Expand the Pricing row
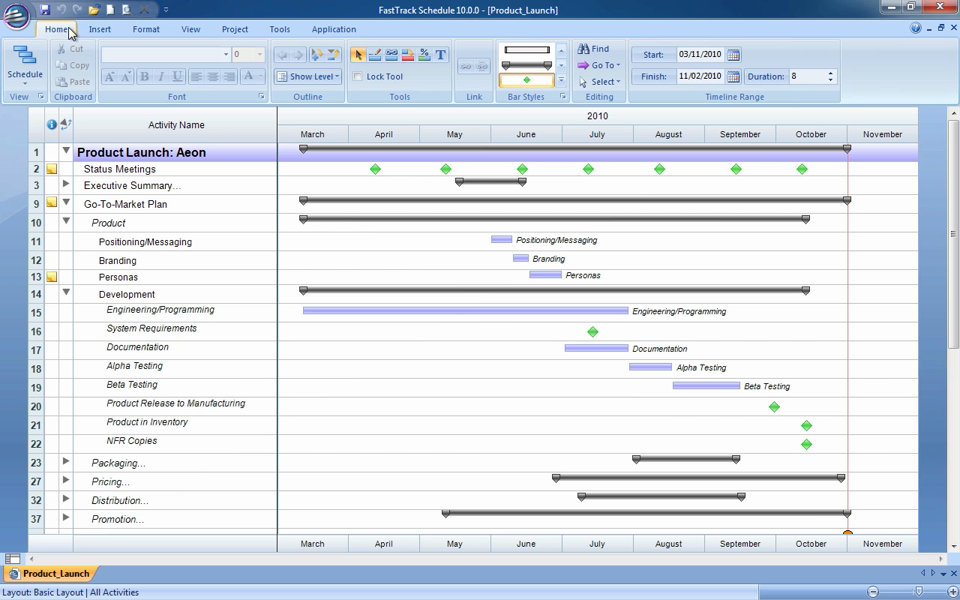The height and width of the screenshot is (600, 960). [x=66, y=480]
